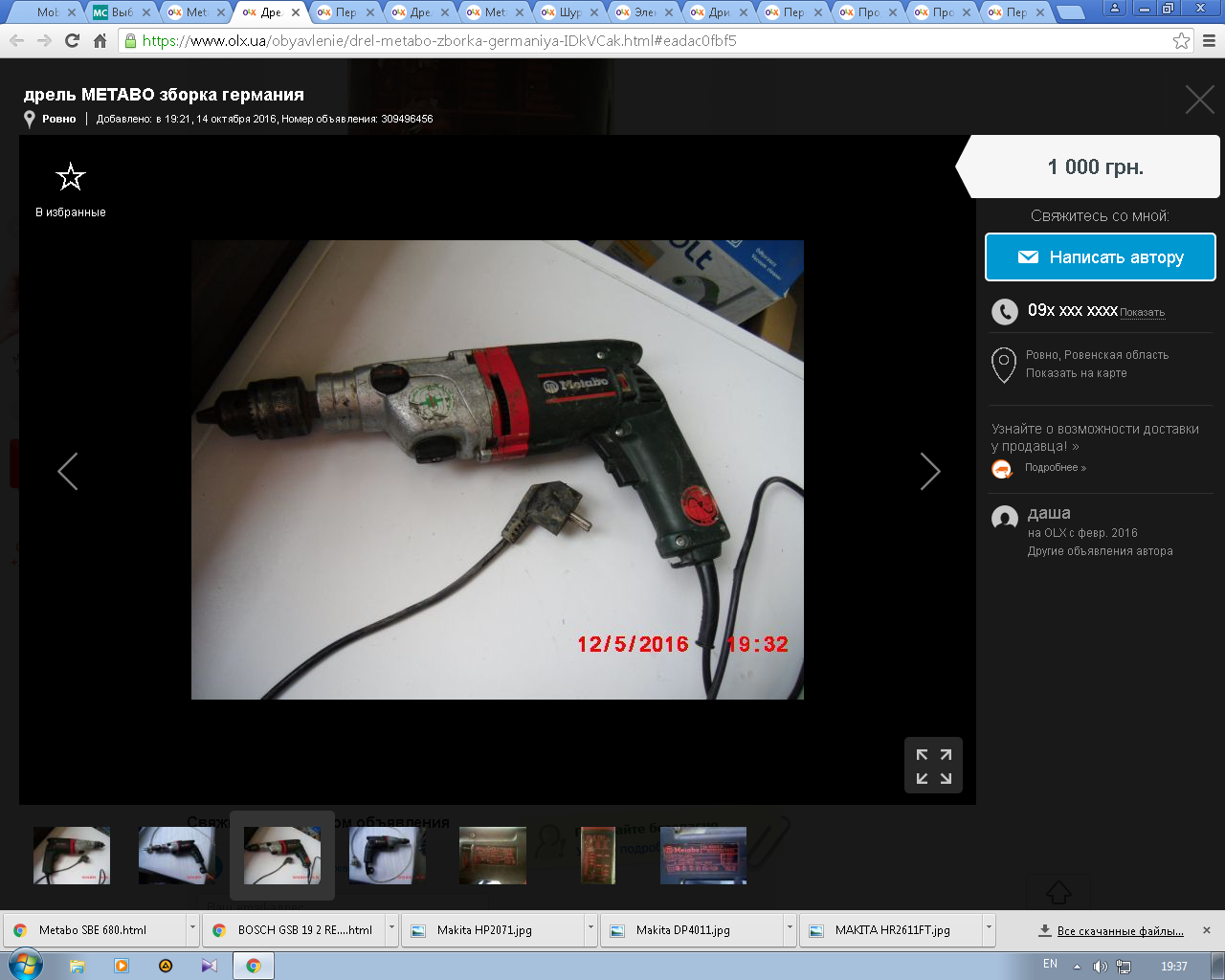The image size is (1225, 980).
Task: Expand photo to fullscreen view
Action: [x=933, y=766]
